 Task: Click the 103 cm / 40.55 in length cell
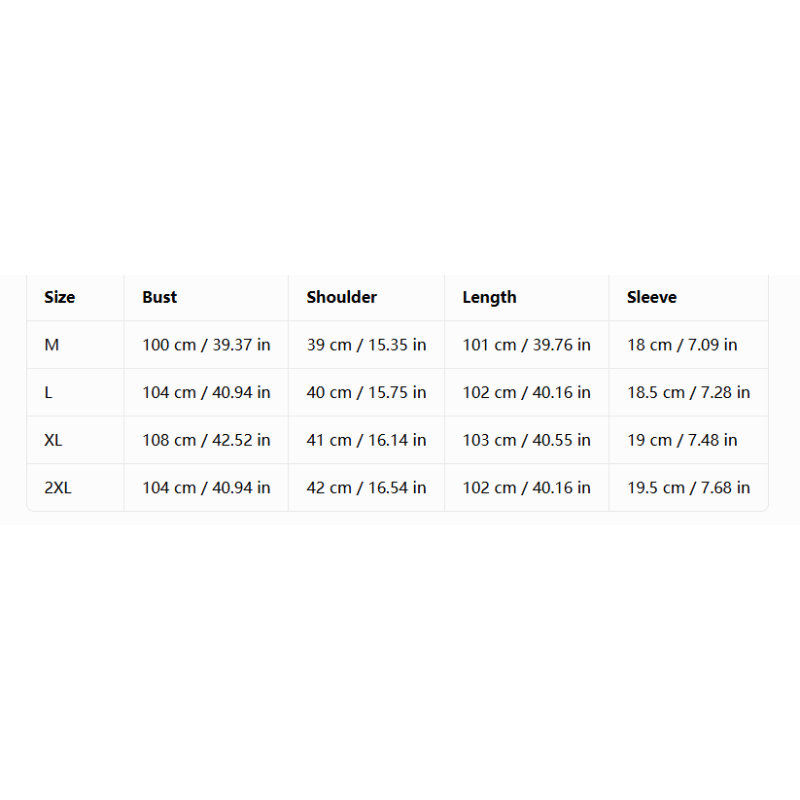click(526, 440)
